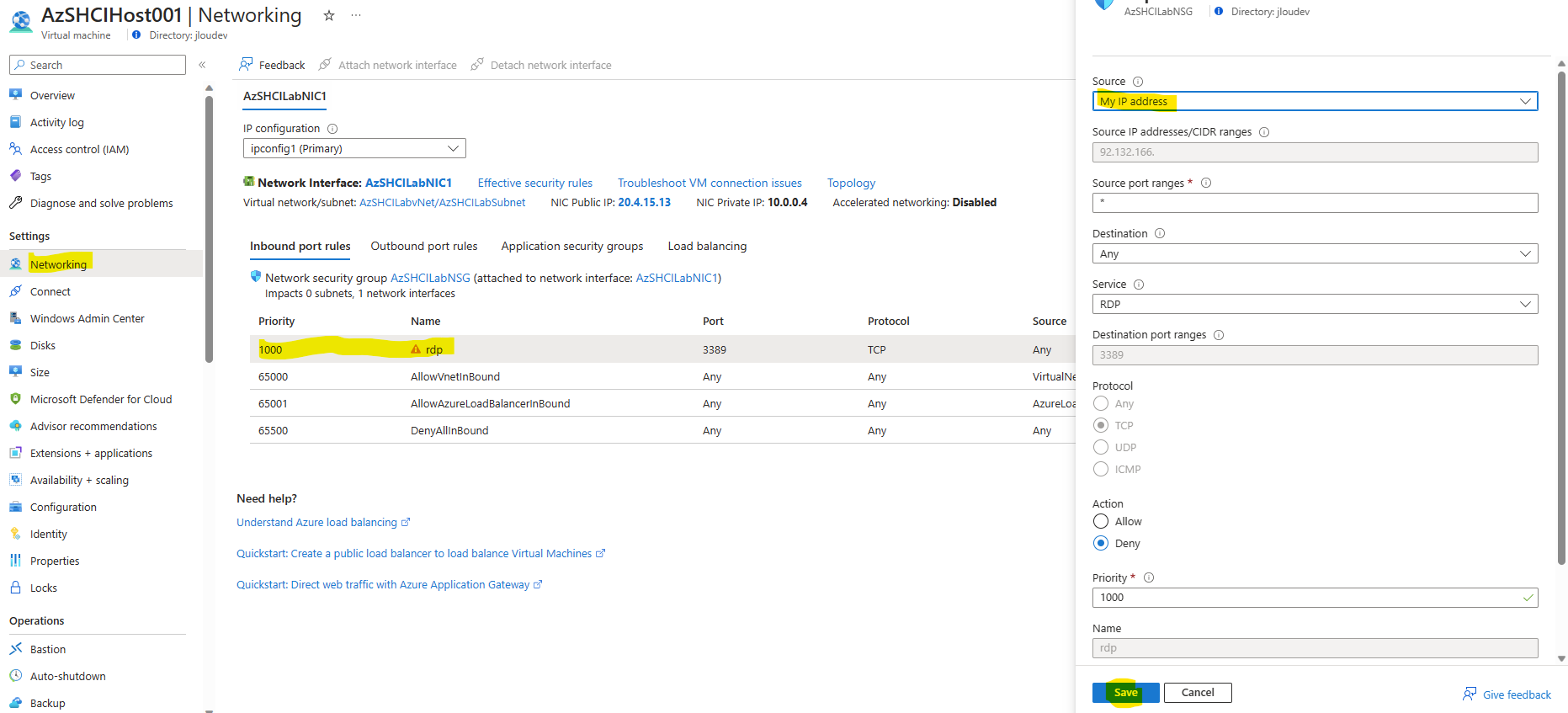Open the Effective security rules link

(535, 183)
